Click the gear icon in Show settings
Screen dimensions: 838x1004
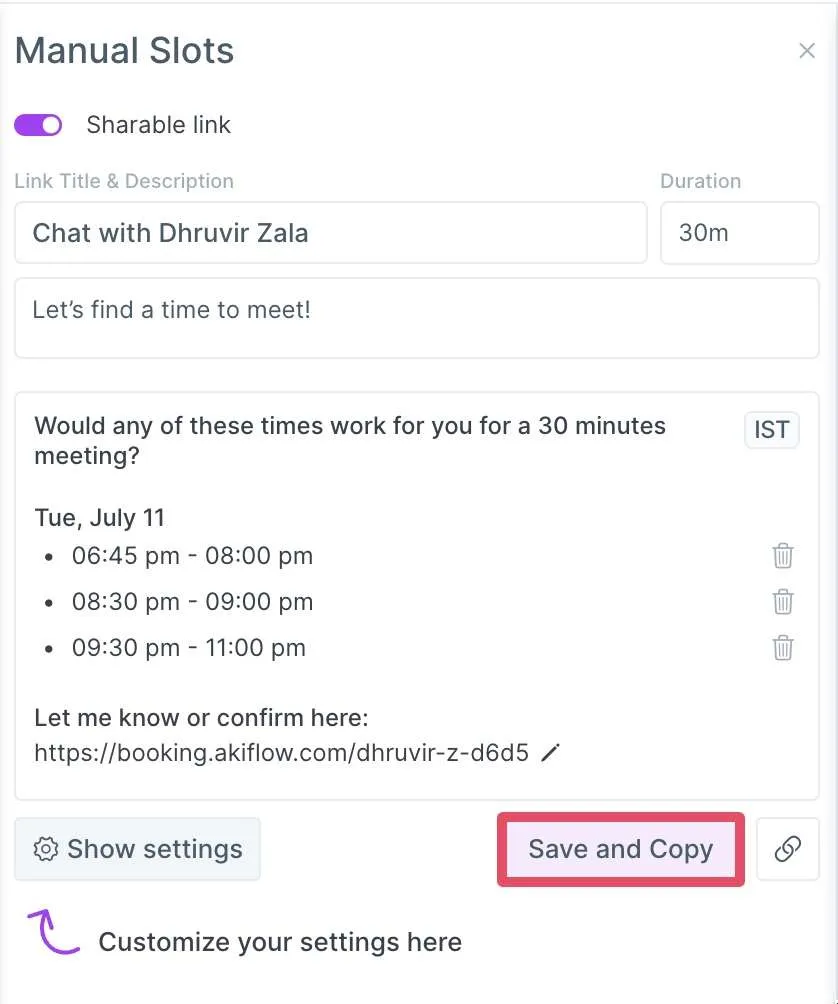45,849
